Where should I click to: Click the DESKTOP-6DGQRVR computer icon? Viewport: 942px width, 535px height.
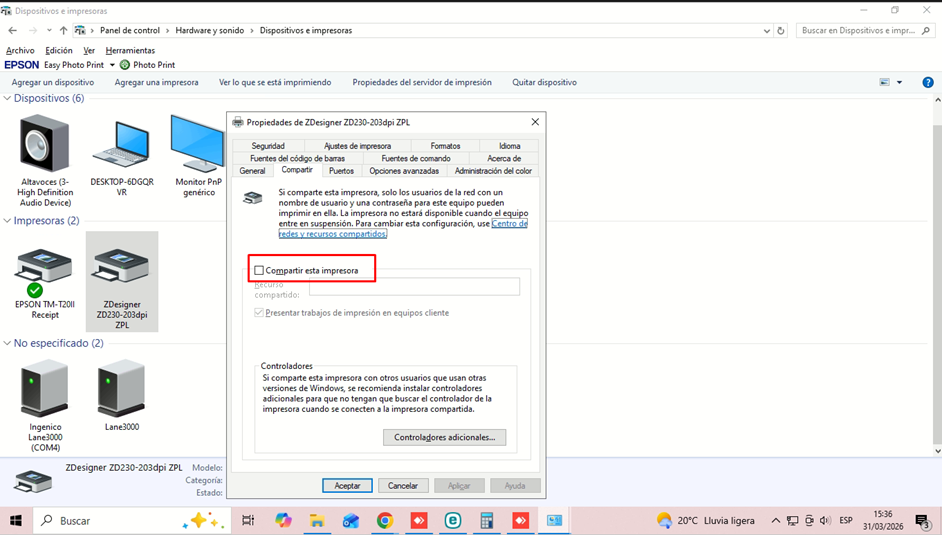click(x=121, y=147)
